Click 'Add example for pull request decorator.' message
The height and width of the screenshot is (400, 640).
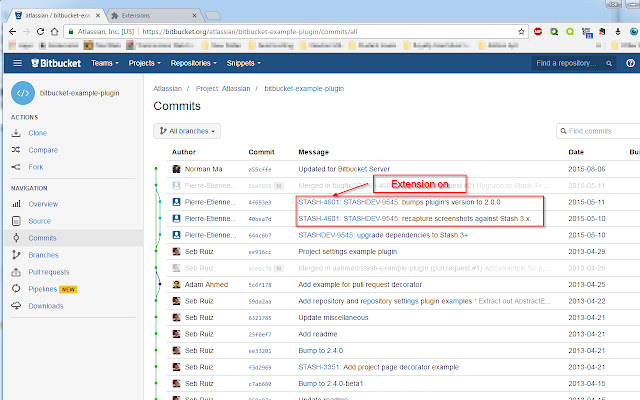click(x=361, y=284)
